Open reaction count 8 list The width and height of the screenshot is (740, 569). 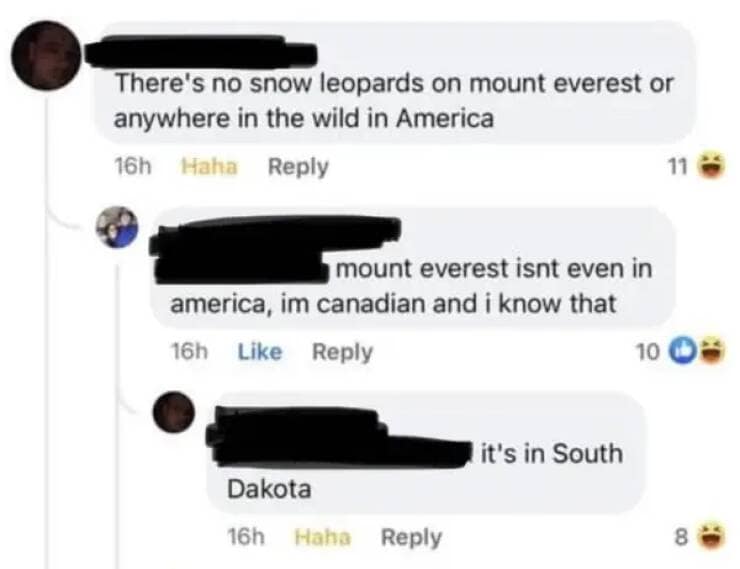[x=681, y=537]
